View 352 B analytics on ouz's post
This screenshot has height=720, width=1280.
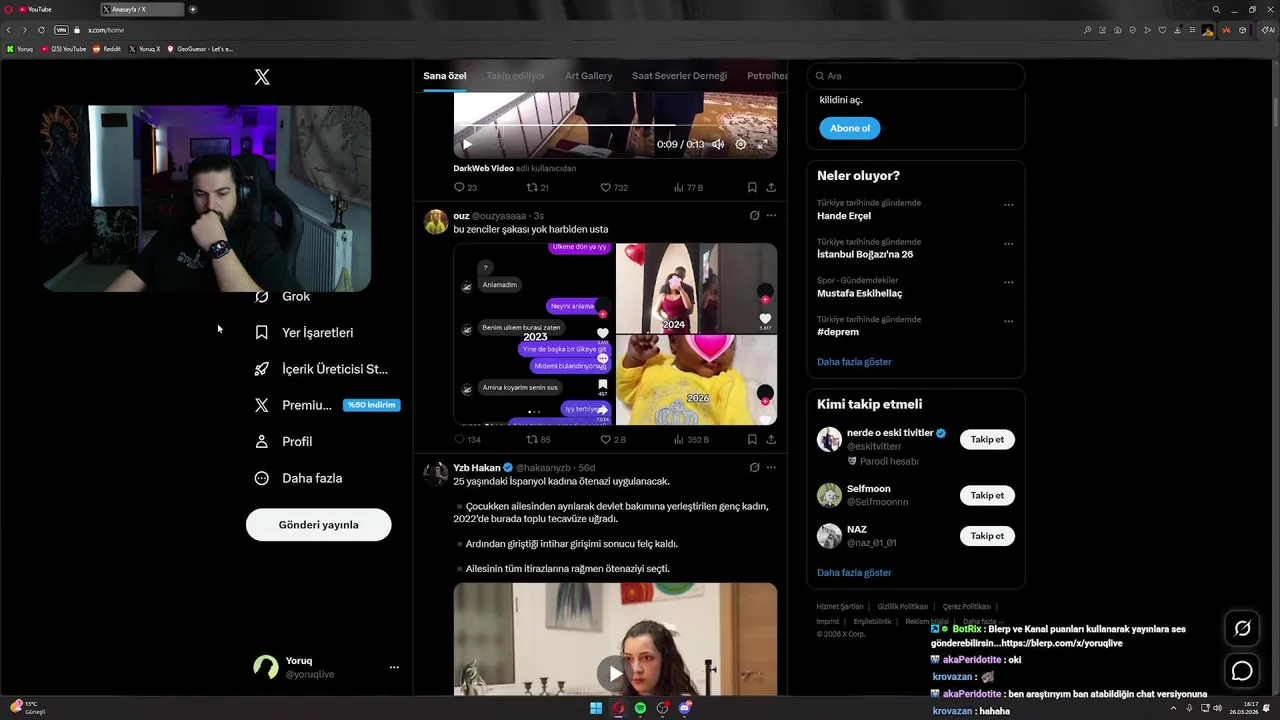tap(691, 439)
